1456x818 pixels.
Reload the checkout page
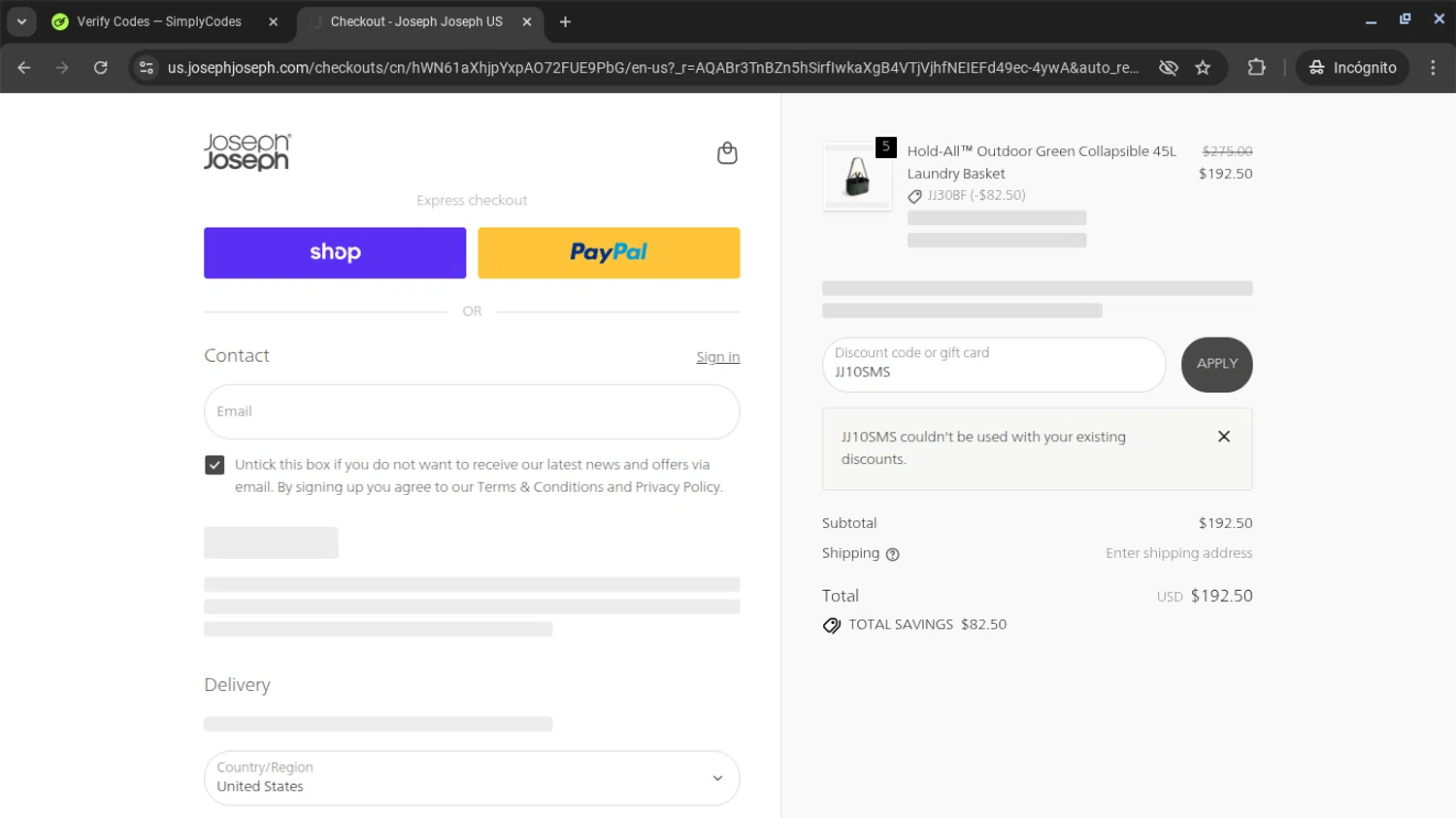click(101, 67)
